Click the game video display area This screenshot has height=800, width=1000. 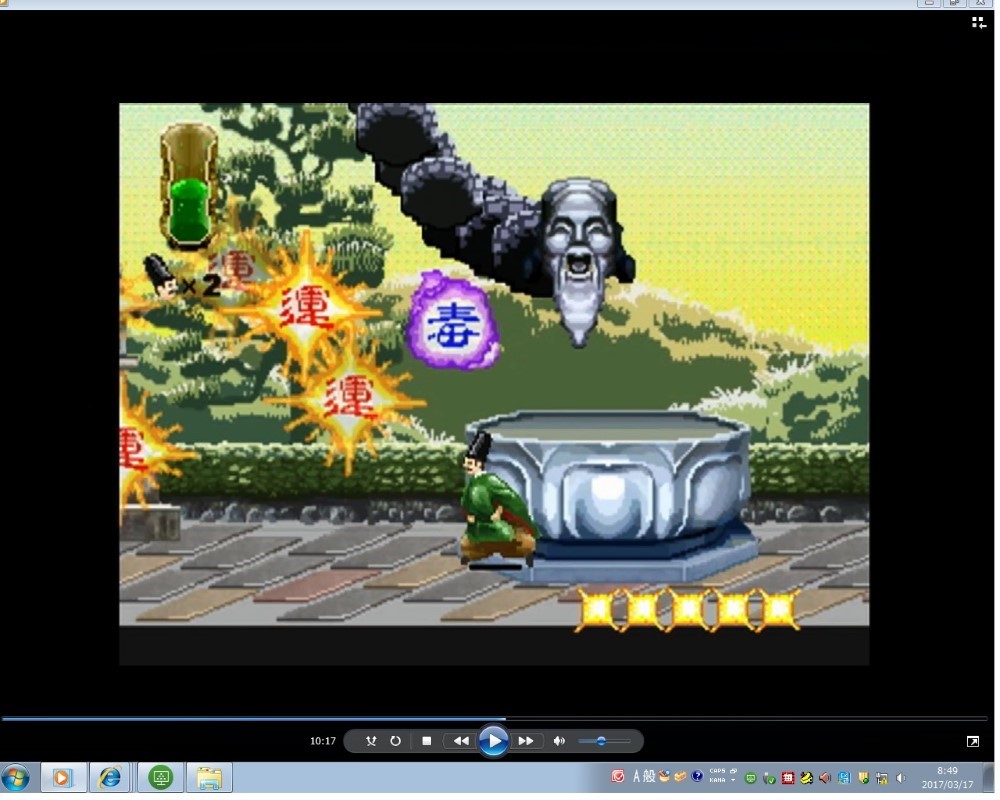(494, 384)
